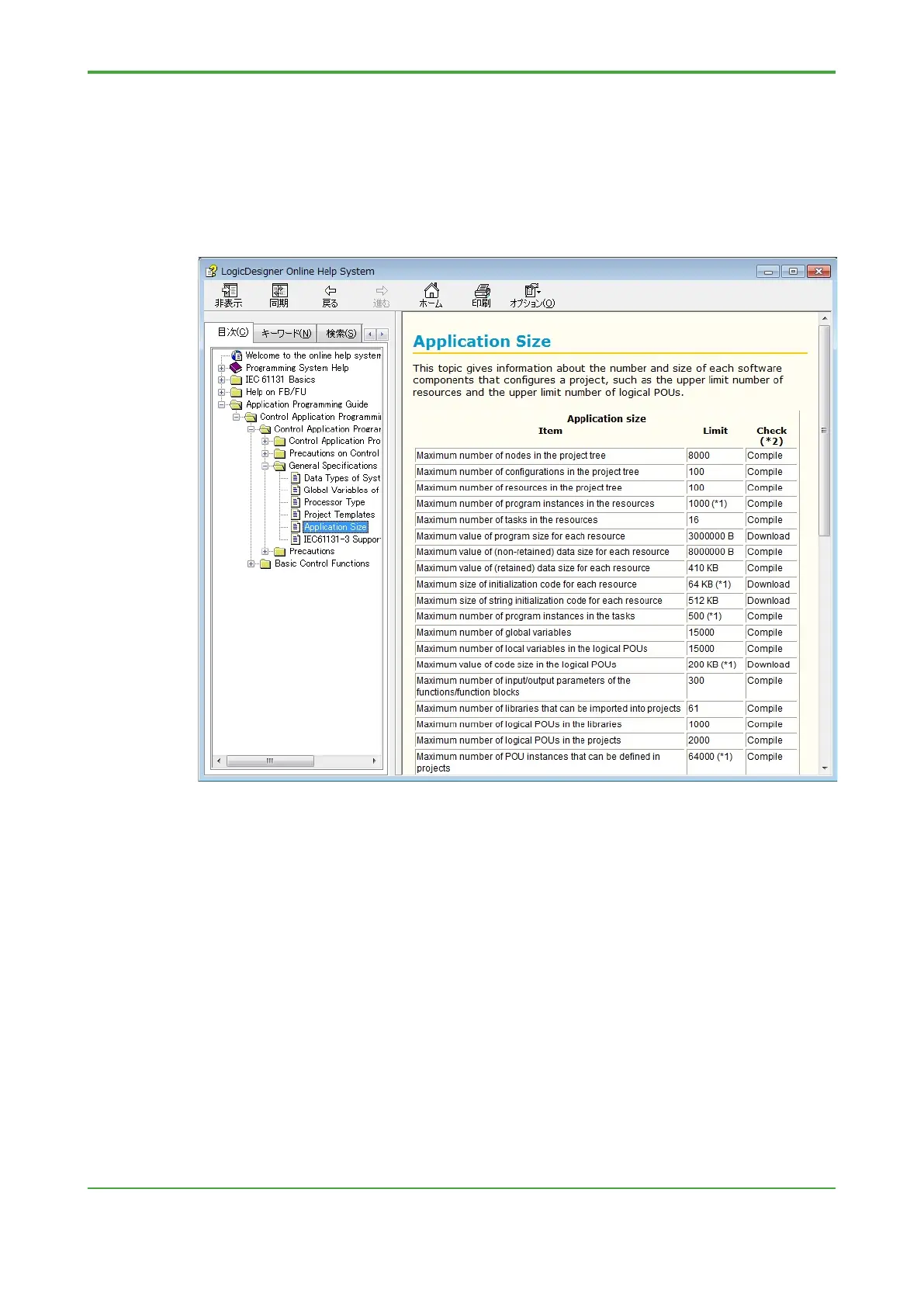The image size is (924, 1307).
Task: Switch to the 目次(C) contents tab
Action: coord(232,332)
